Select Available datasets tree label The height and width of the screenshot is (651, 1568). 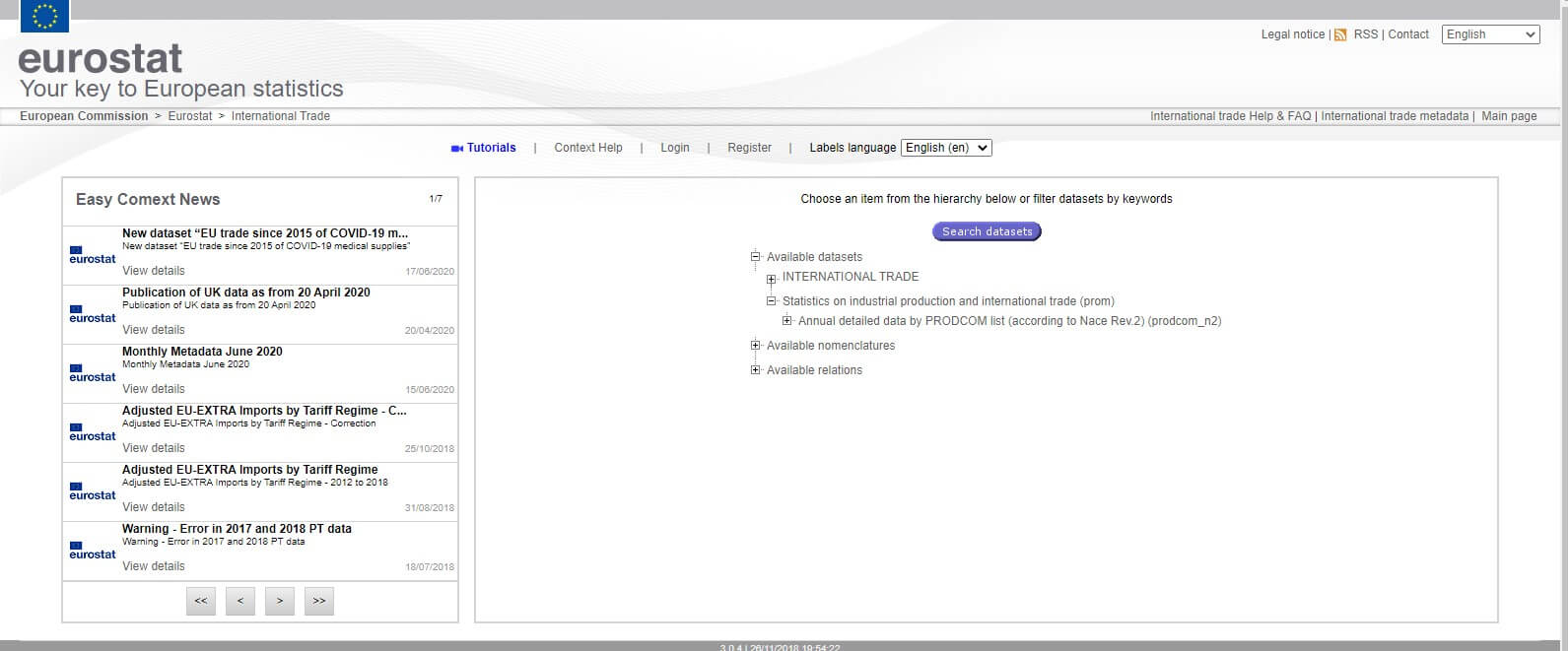pos(814,257)
